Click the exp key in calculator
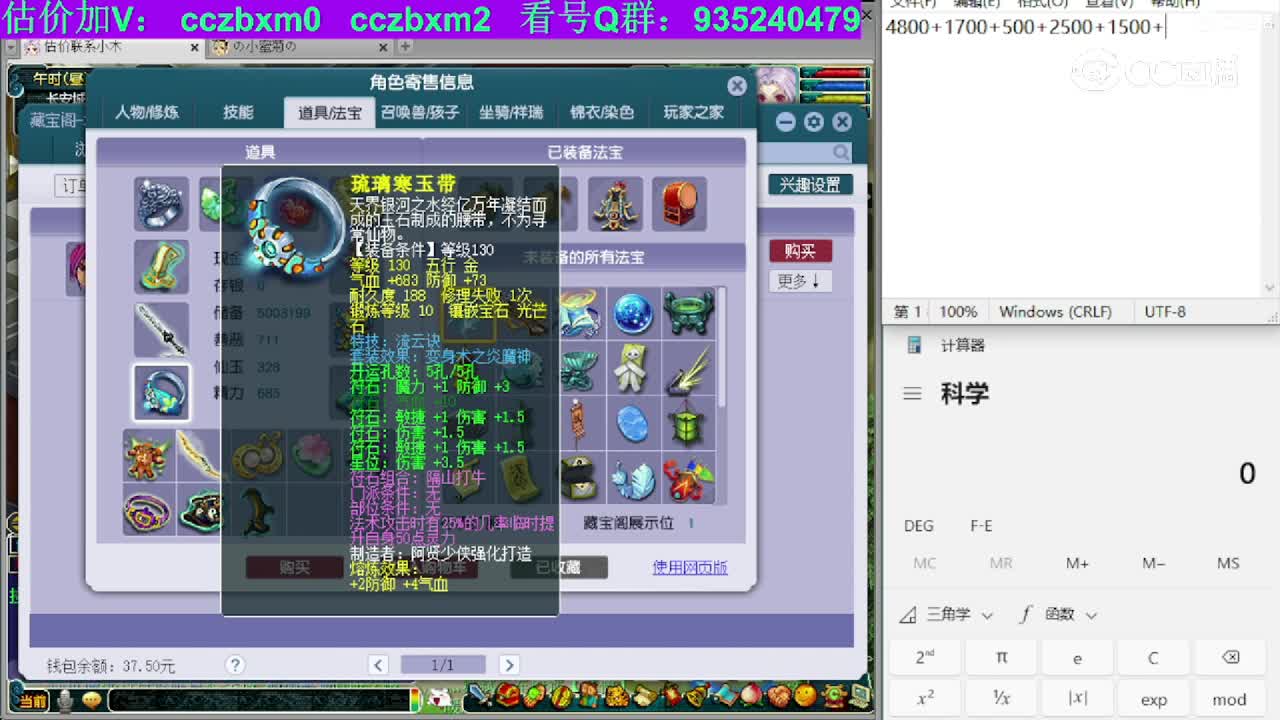 coord(1153,699)
